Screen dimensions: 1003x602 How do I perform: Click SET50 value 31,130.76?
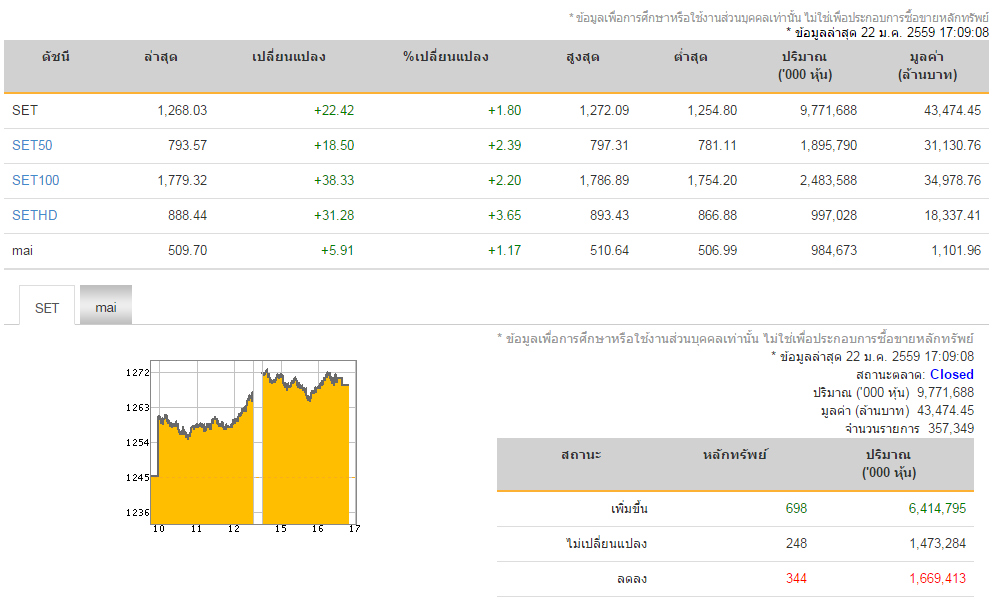tap(952, 145)
